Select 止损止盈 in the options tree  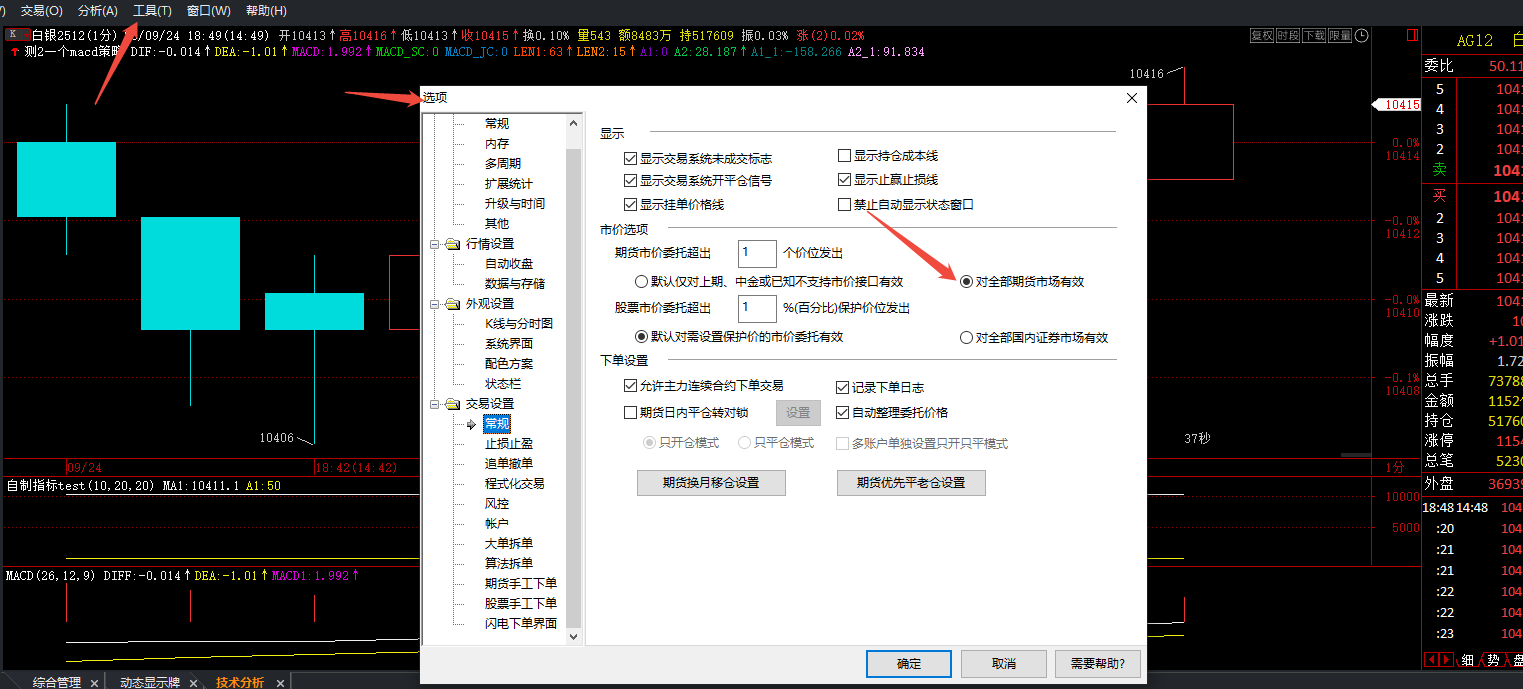coord(509,444)
